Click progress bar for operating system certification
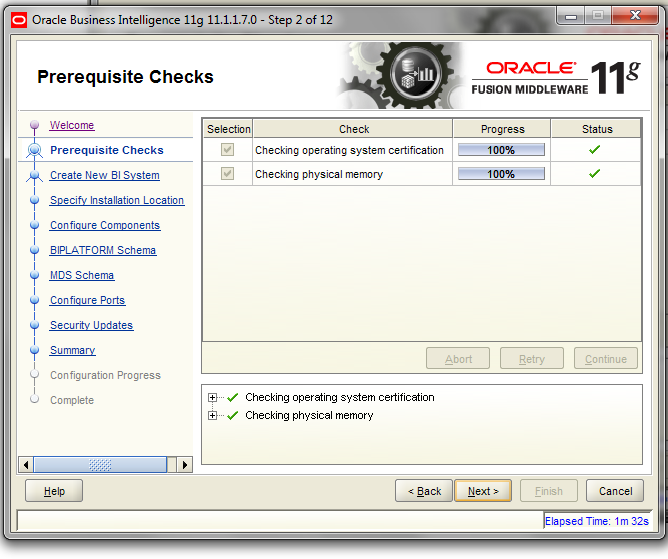The width and height of the screenshot is (668, 559). [x=501, y=150]
